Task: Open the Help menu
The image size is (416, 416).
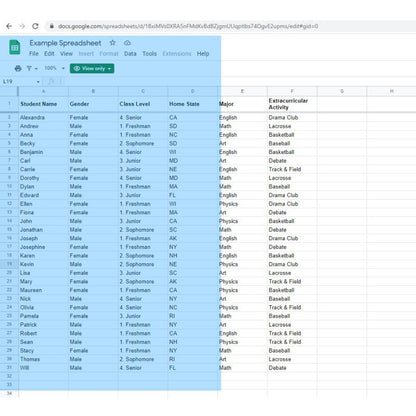Action: point(203,54)
